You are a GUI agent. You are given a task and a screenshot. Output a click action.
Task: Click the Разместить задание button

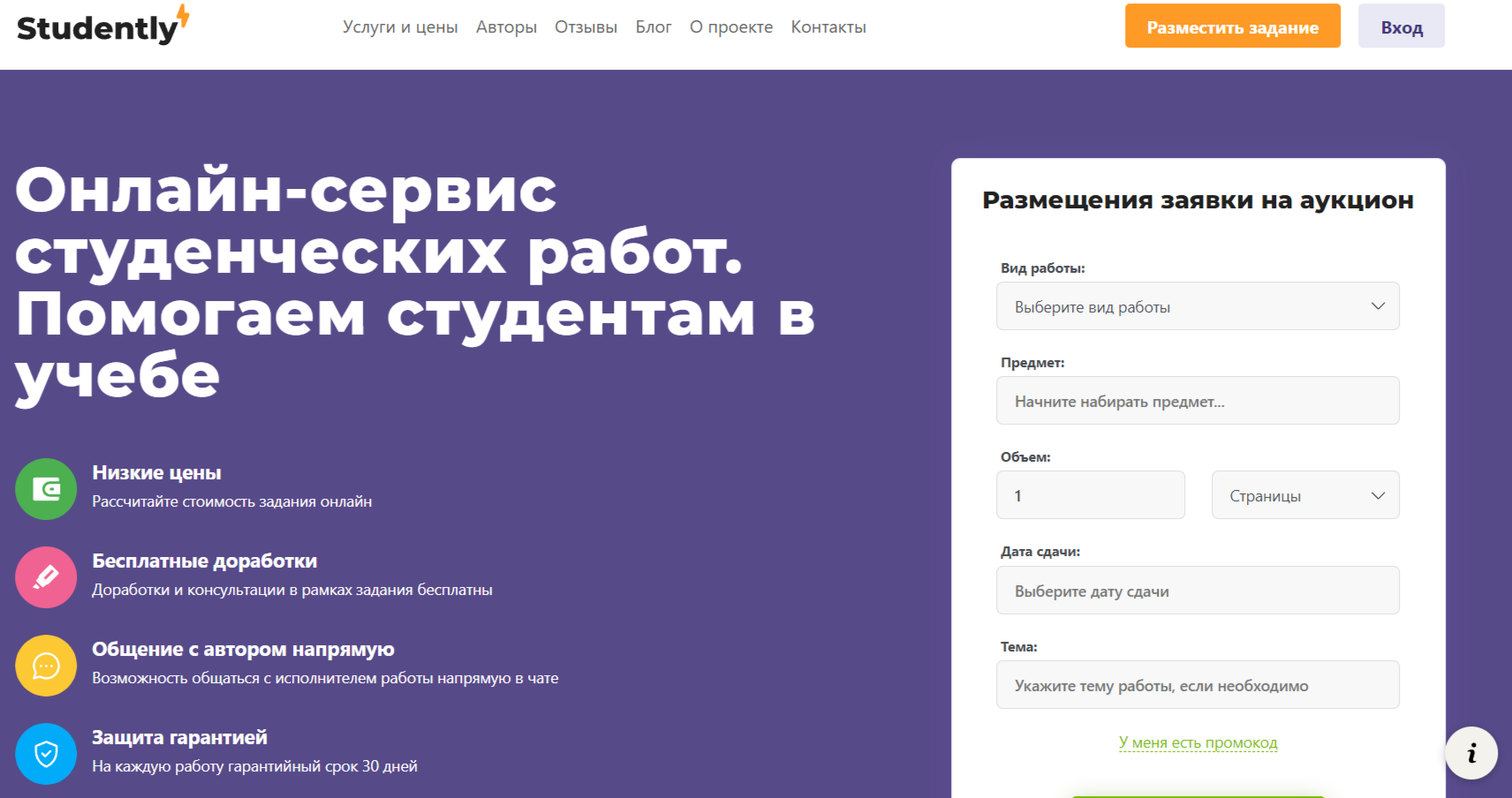pyautogui.click(x=1232, y=26)
